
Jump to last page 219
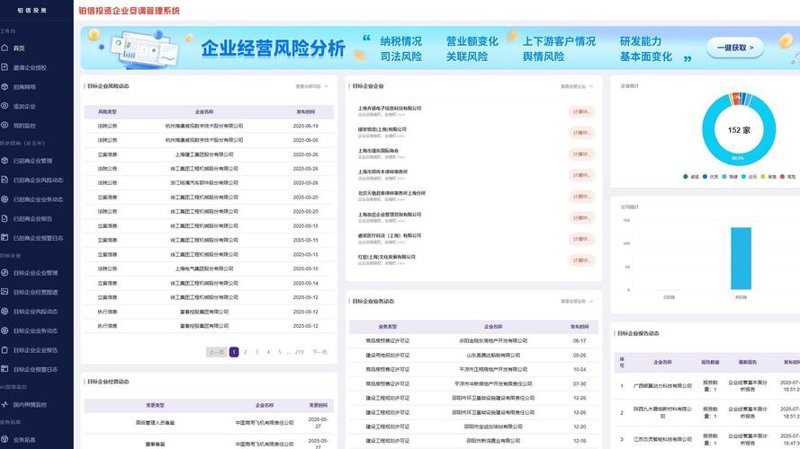[x=299, y=352]
